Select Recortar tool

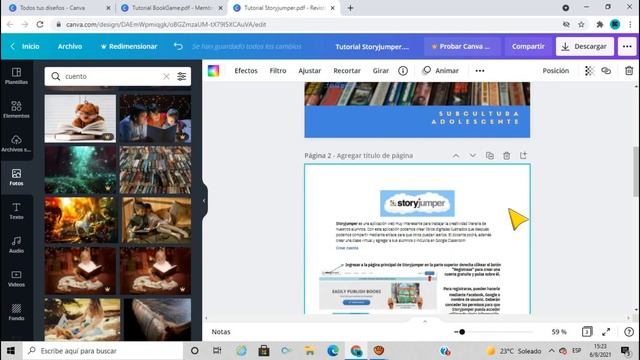tap(347, 71)
